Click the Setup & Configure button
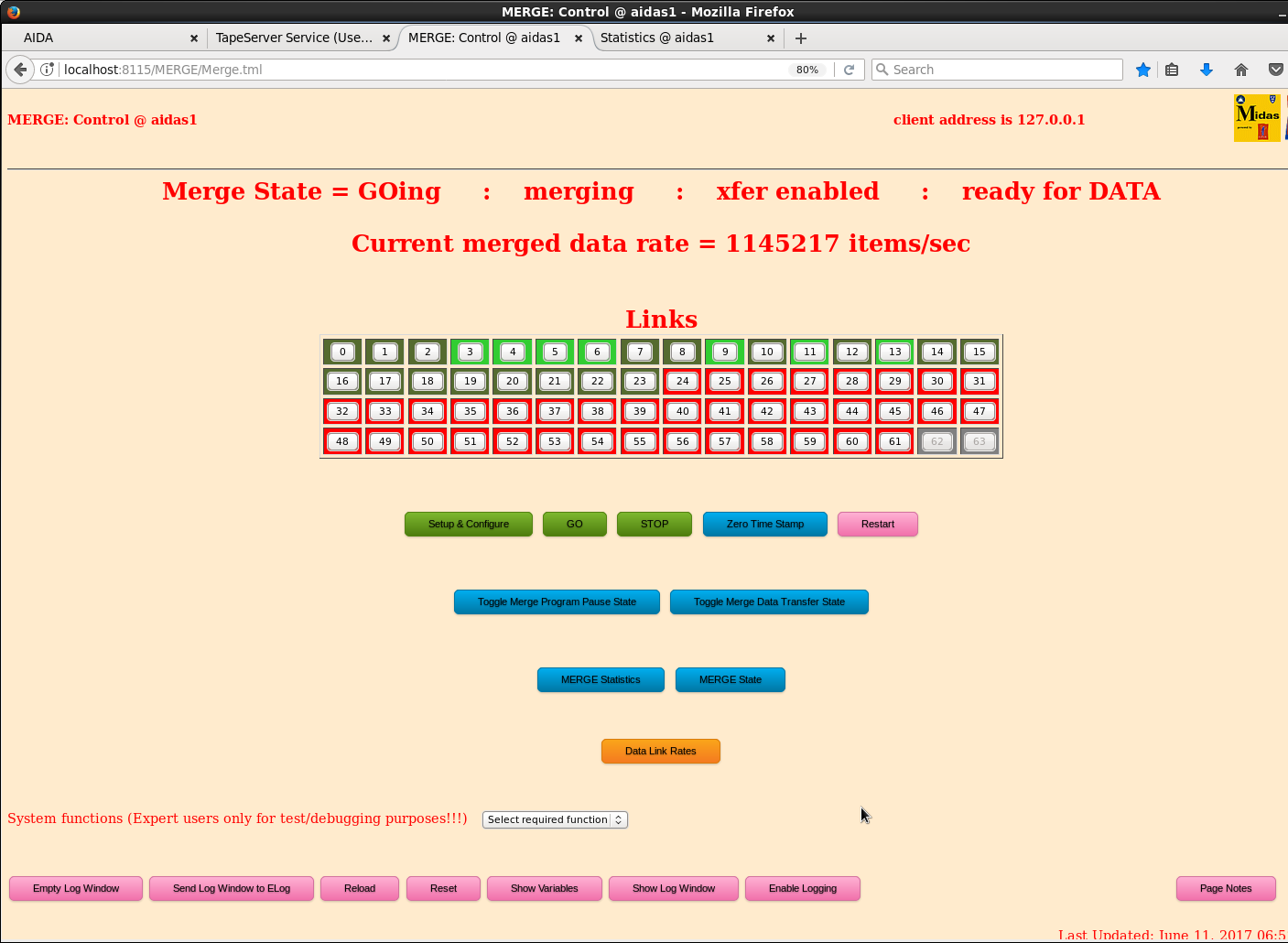The image size is (1288, 943). (468, 525)
